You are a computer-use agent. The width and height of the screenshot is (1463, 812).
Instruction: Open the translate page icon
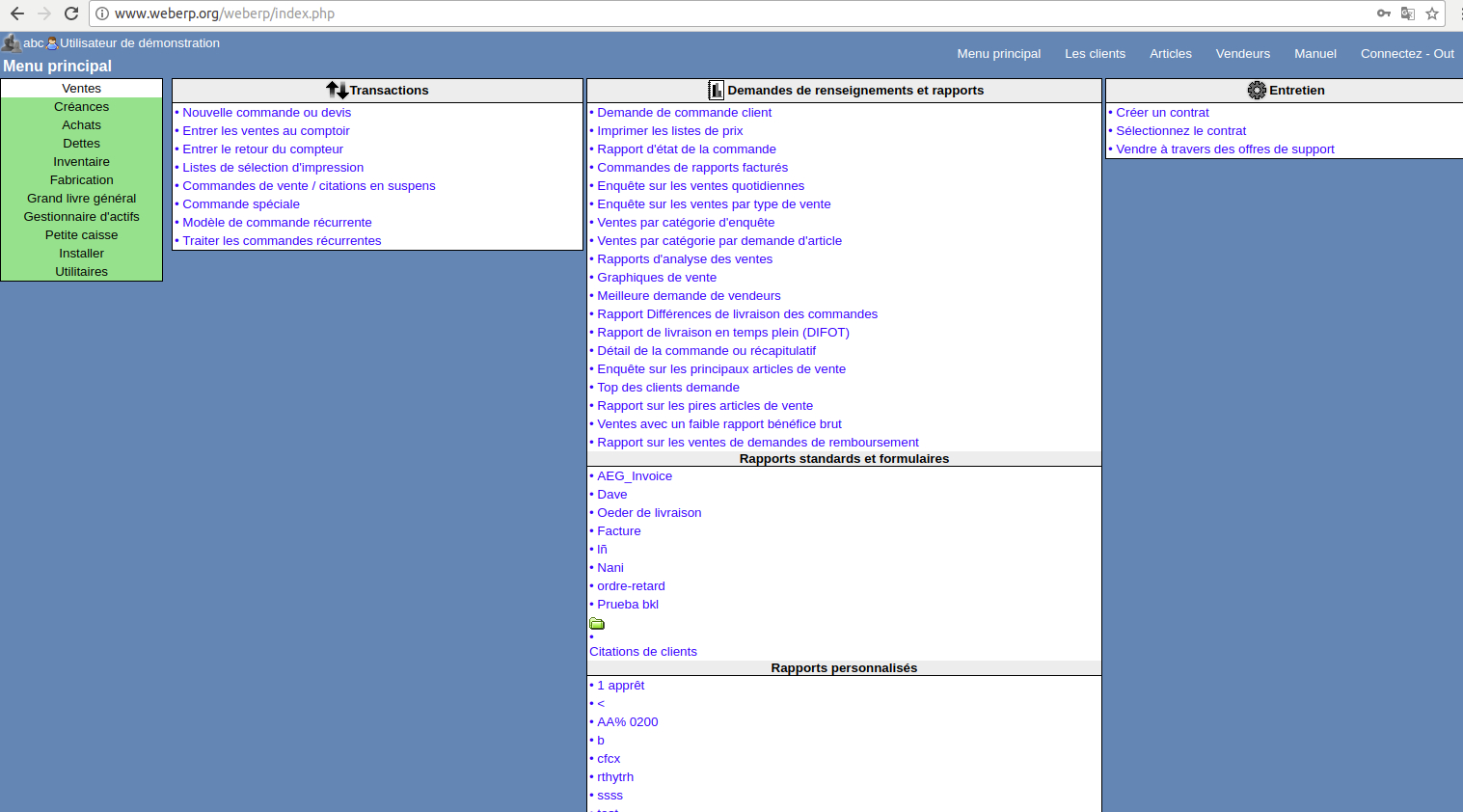(1408, 14)
